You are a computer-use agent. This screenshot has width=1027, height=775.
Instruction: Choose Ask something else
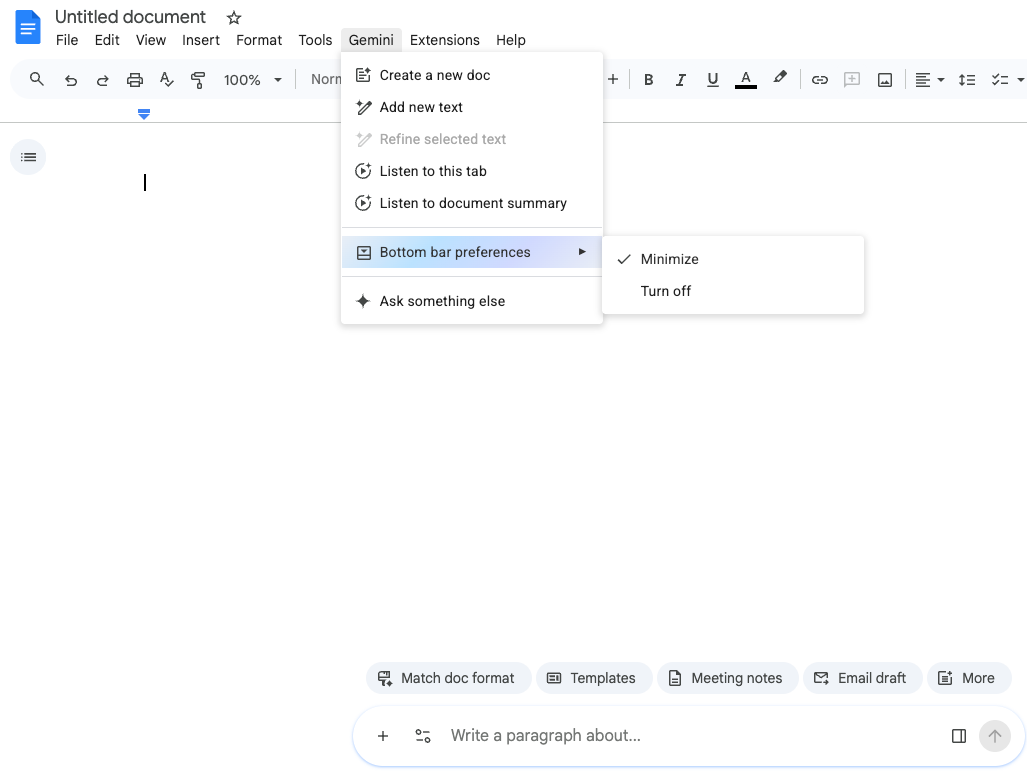pos(472,301)
